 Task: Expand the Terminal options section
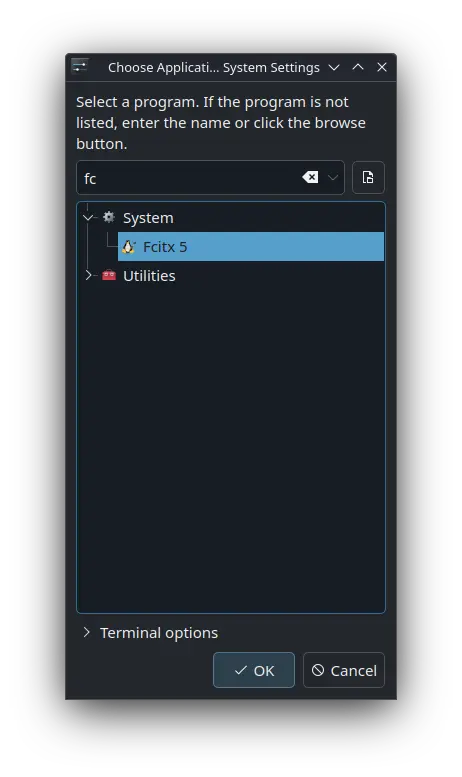(x=87, y=632)
